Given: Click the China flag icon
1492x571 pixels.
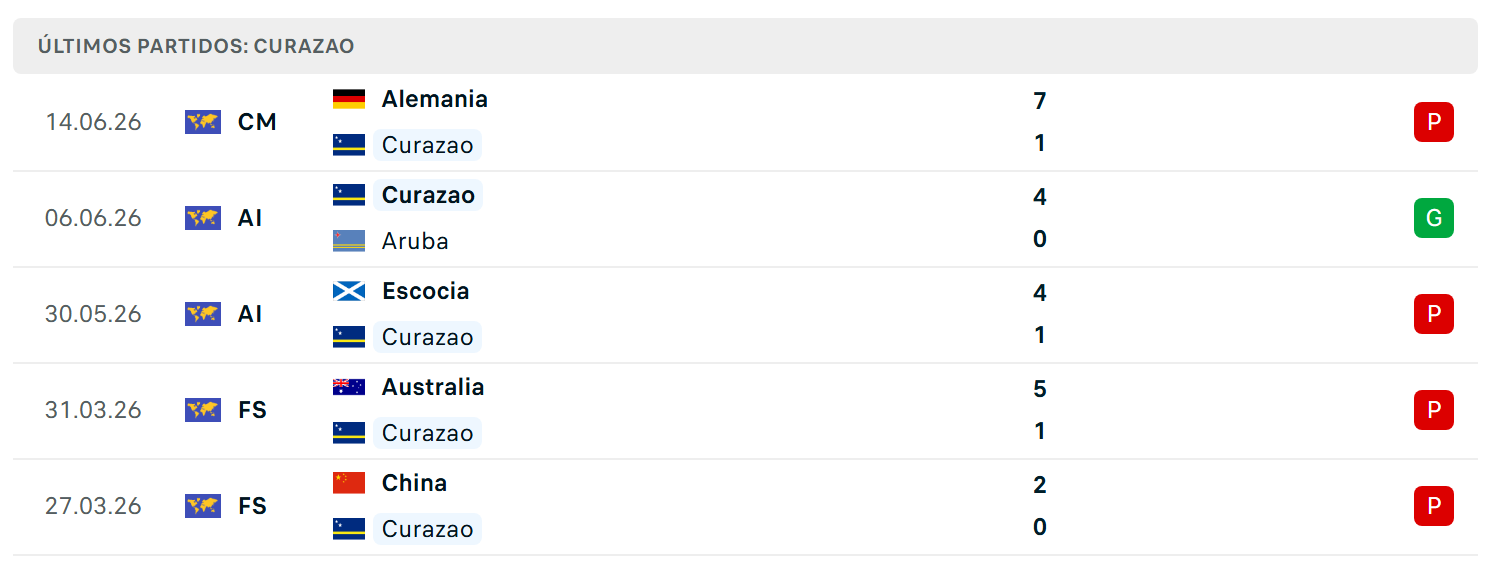Looking at the screenshot, I should click(349, 483).
